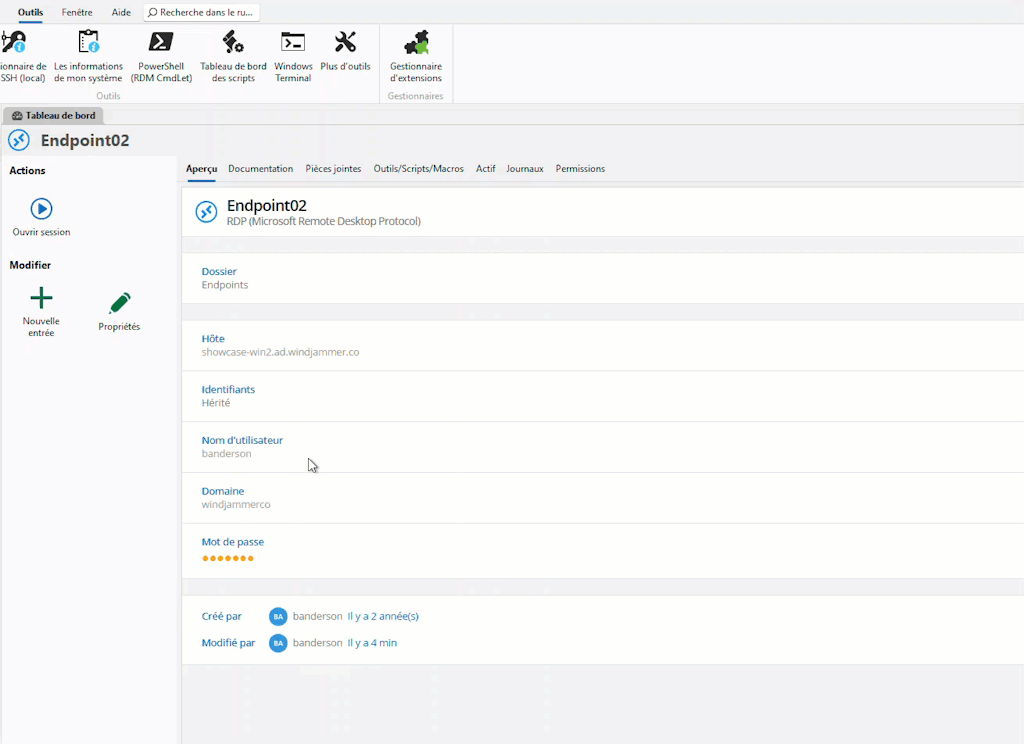This screenshot has width=1024, height=744.
Task: Open the Pièces jointes tab
Action: point(333,169)
